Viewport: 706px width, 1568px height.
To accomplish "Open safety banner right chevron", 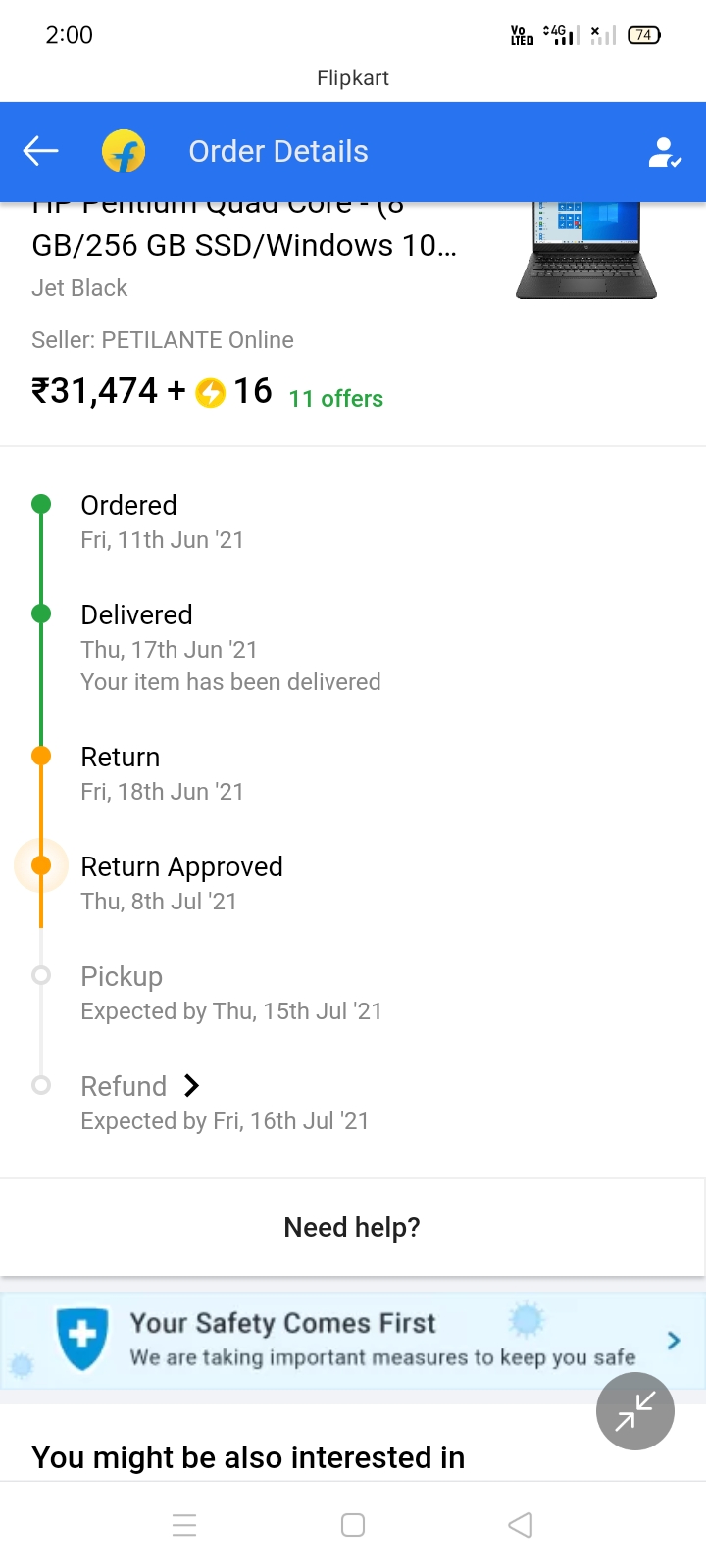I will coord(674,1341).
